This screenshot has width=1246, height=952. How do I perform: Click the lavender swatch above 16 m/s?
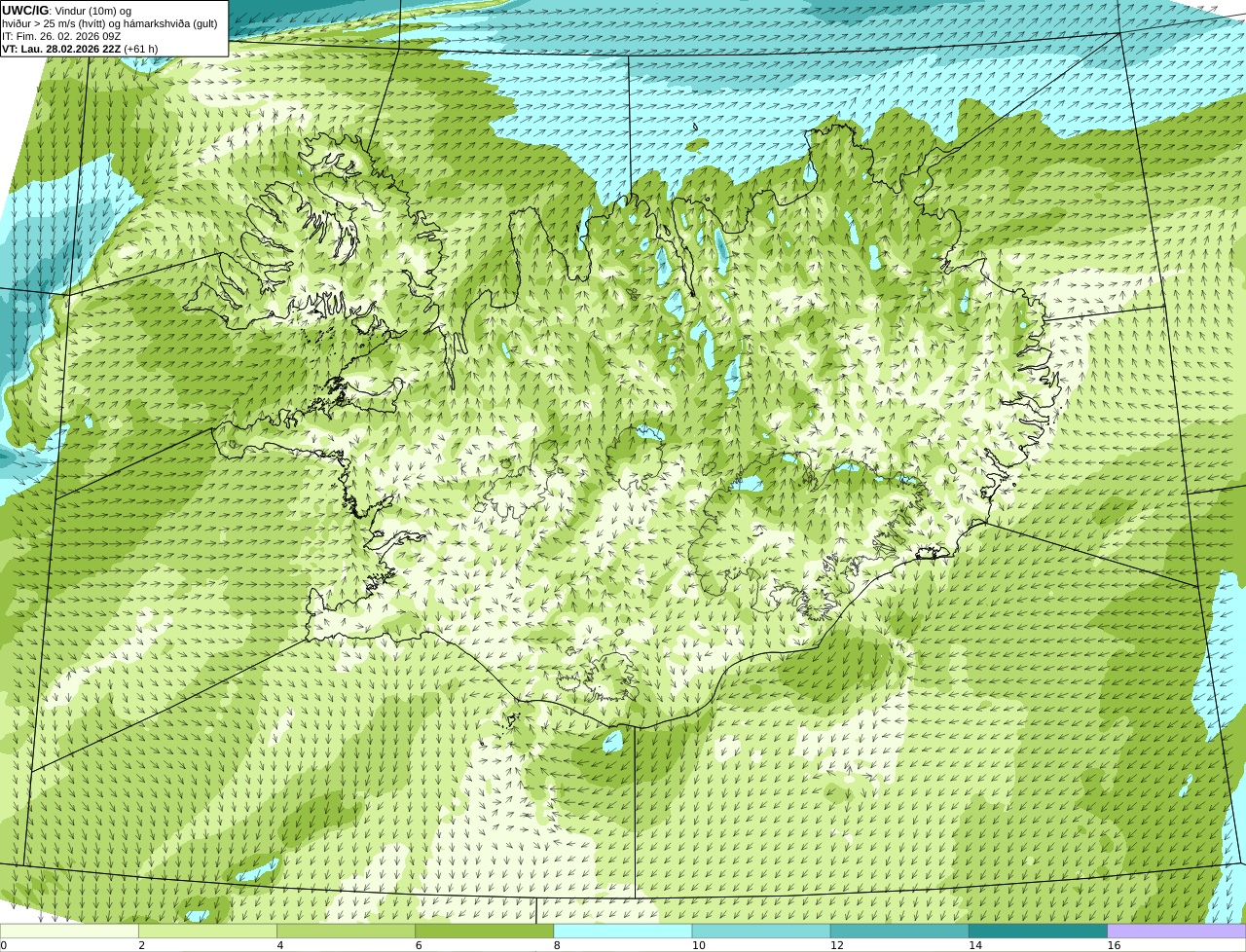[x=1177, y=931]
